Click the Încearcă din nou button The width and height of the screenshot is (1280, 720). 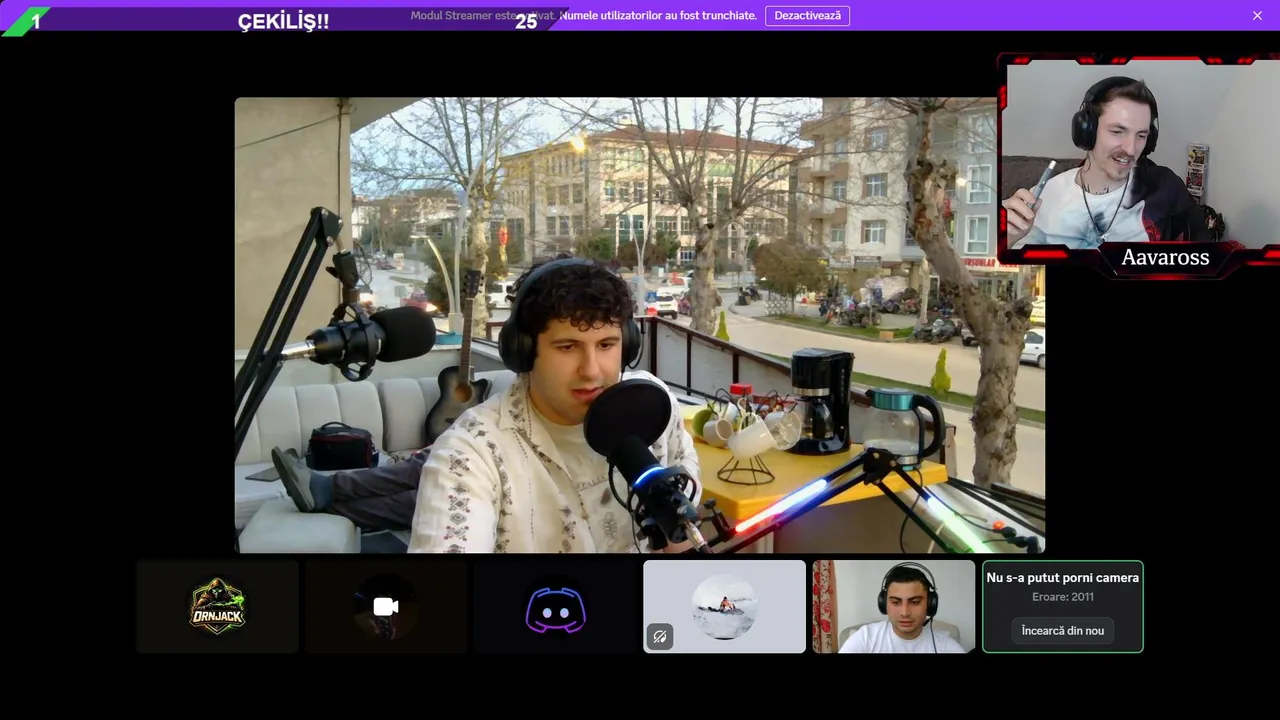(x=1063, y=631)
